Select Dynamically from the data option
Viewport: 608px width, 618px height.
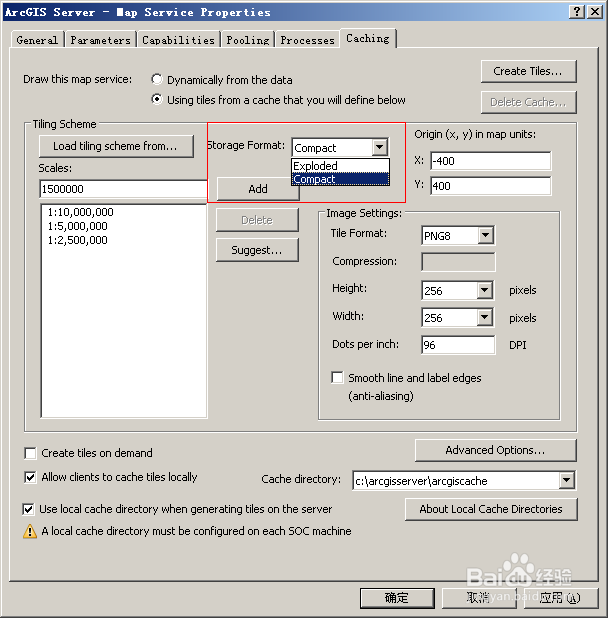157,79
